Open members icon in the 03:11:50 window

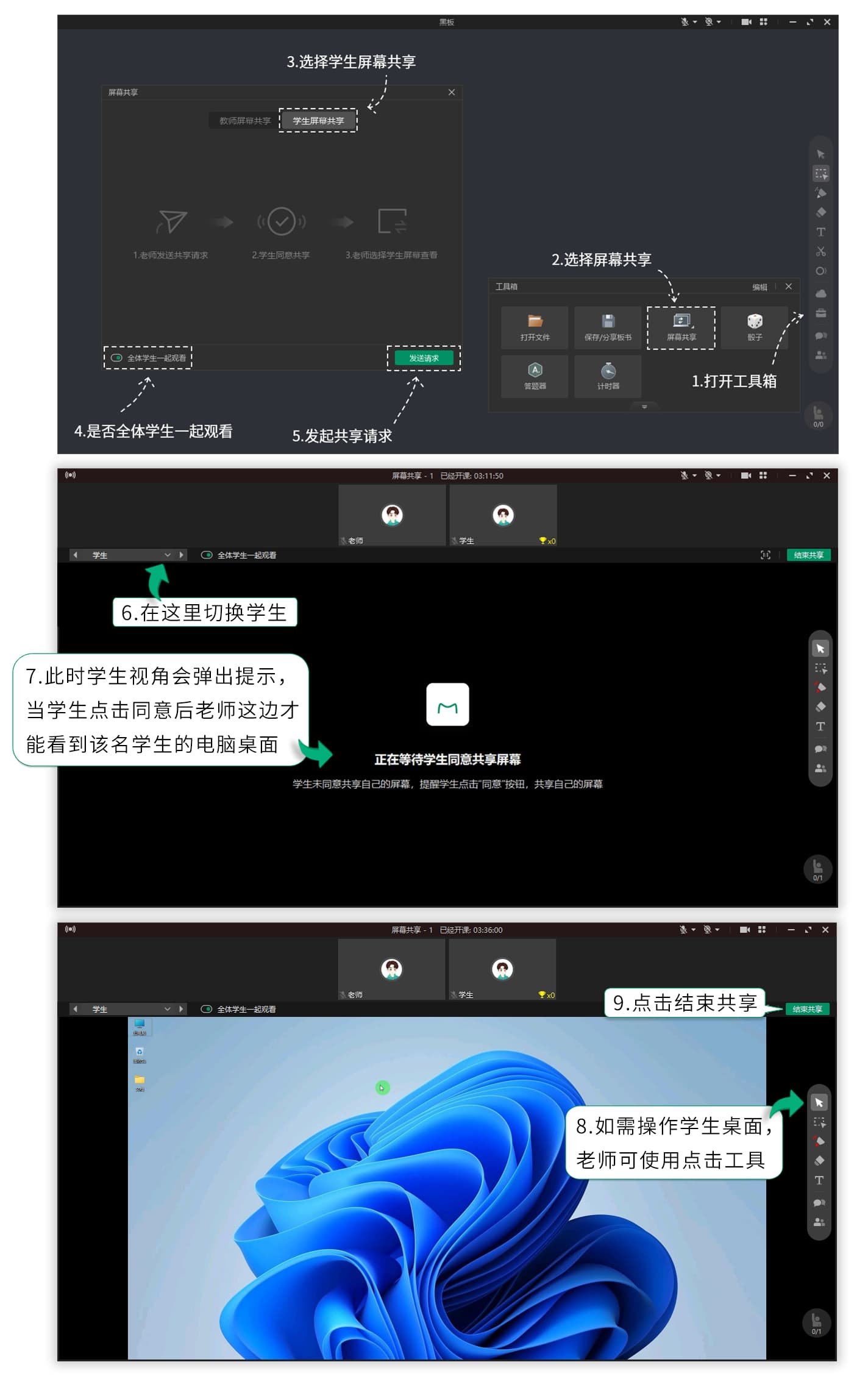(820, 768)
